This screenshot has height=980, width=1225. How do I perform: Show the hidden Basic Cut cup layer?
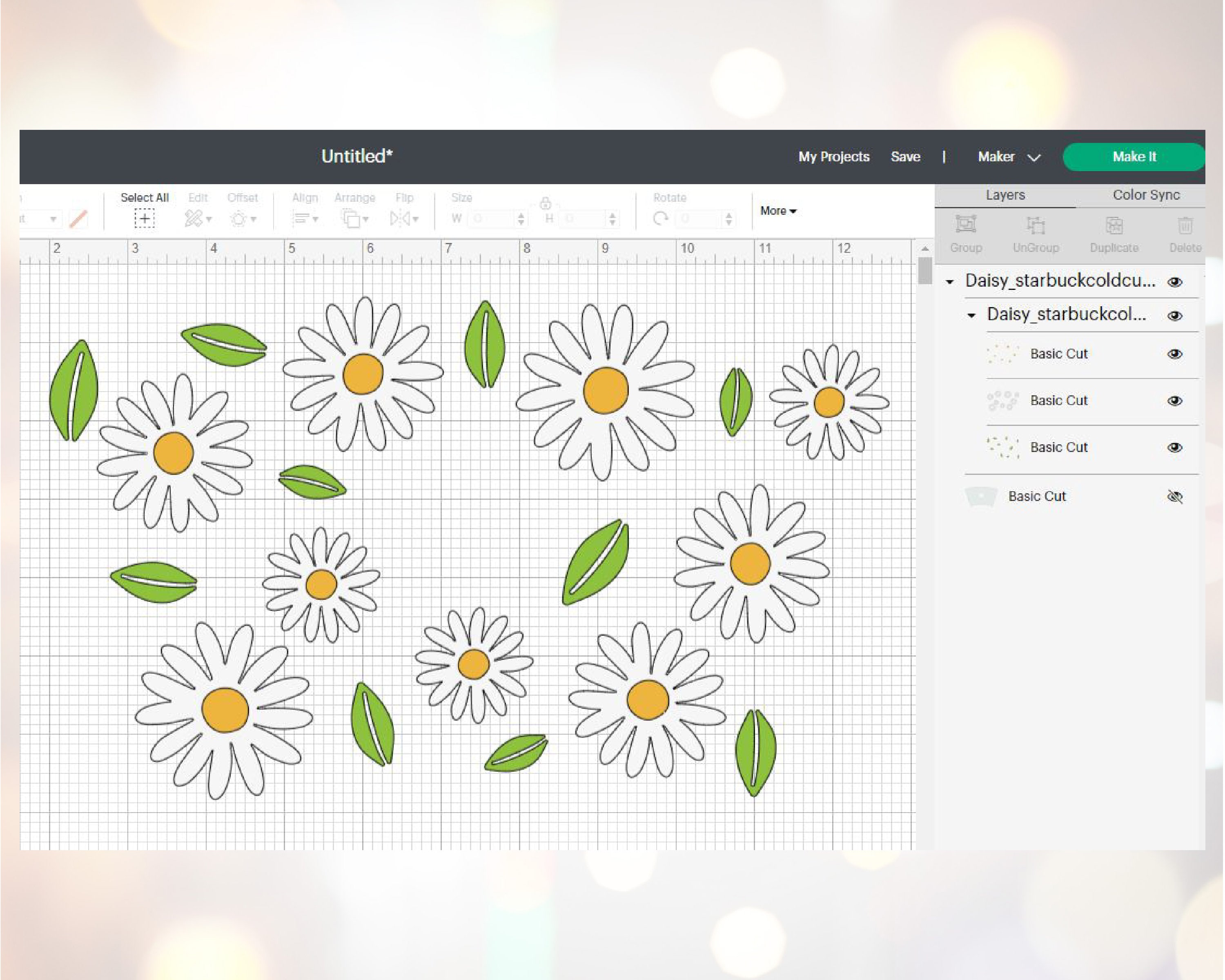click(1175, 496)
